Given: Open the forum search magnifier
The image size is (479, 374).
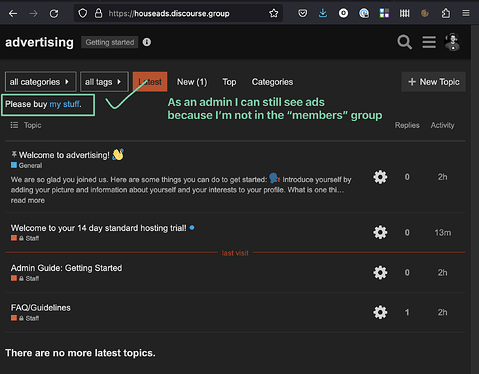Looking at the screenshot, I should tap(404, 42).
